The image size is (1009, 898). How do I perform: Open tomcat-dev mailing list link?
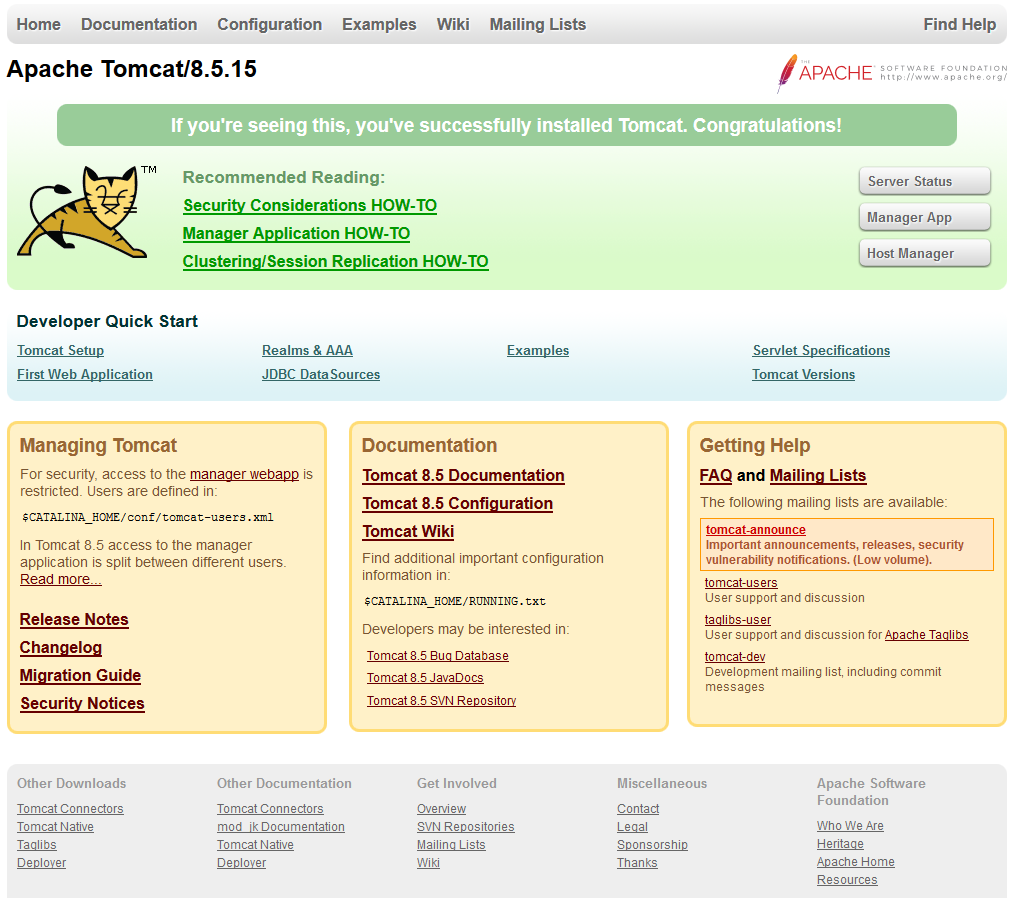tap(735, 657)
